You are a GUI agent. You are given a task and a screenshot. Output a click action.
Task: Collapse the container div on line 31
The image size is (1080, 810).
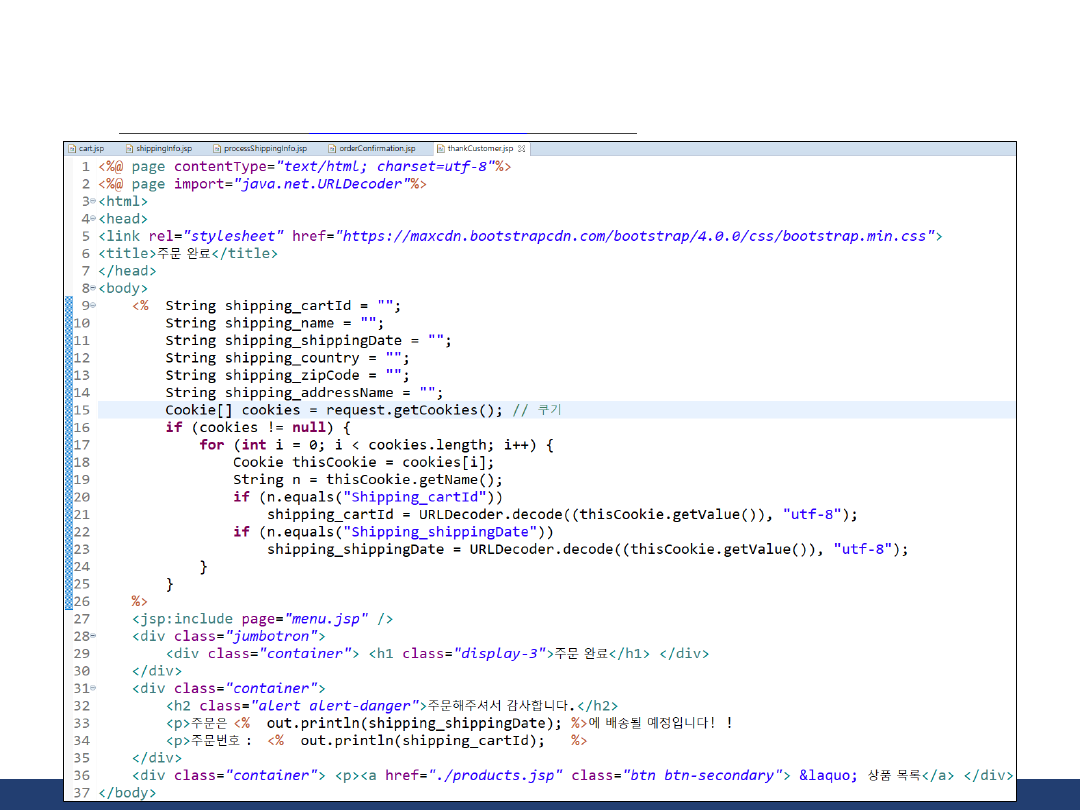[x=93, y=689]
